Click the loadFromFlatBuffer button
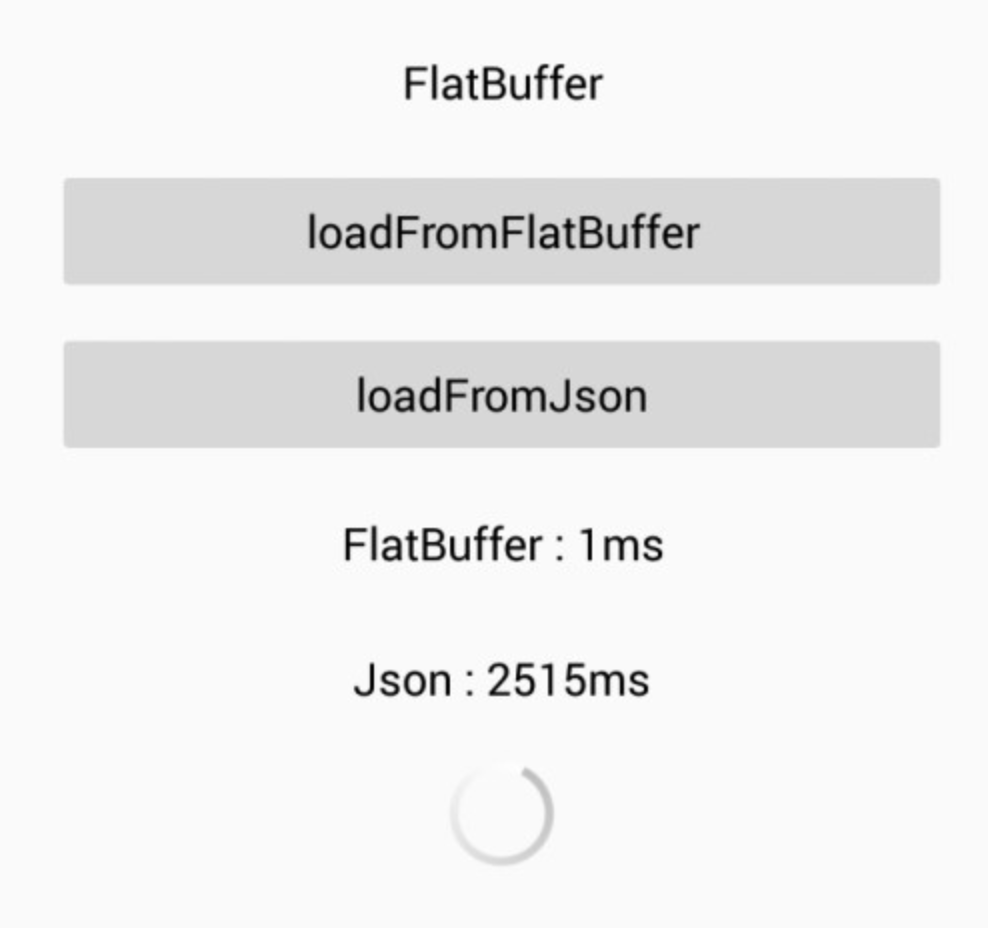The height and width of the screenshot is (928, 988). [502, 231]
